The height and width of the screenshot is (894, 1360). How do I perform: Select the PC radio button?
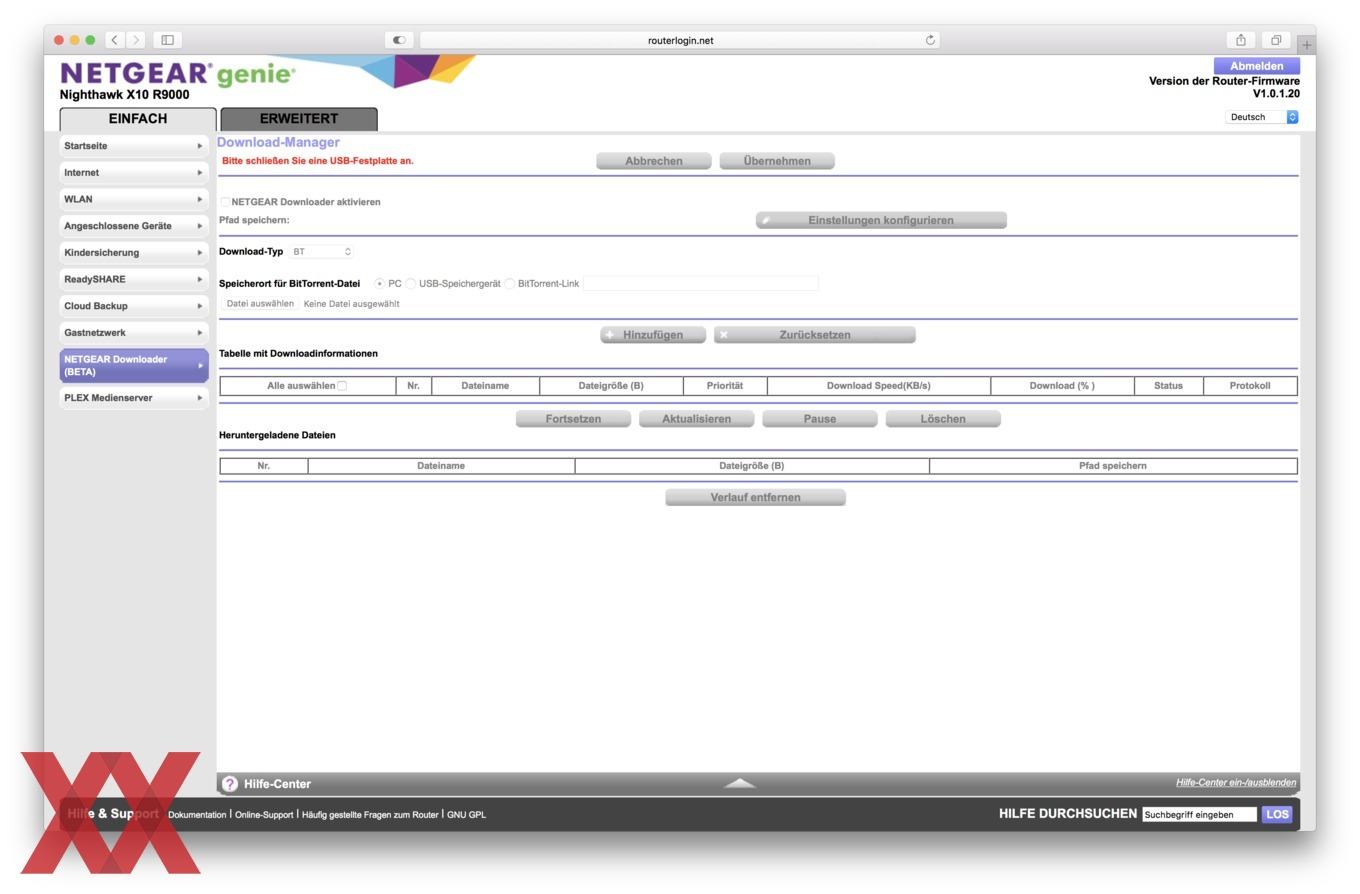click(x=380, y=284)
